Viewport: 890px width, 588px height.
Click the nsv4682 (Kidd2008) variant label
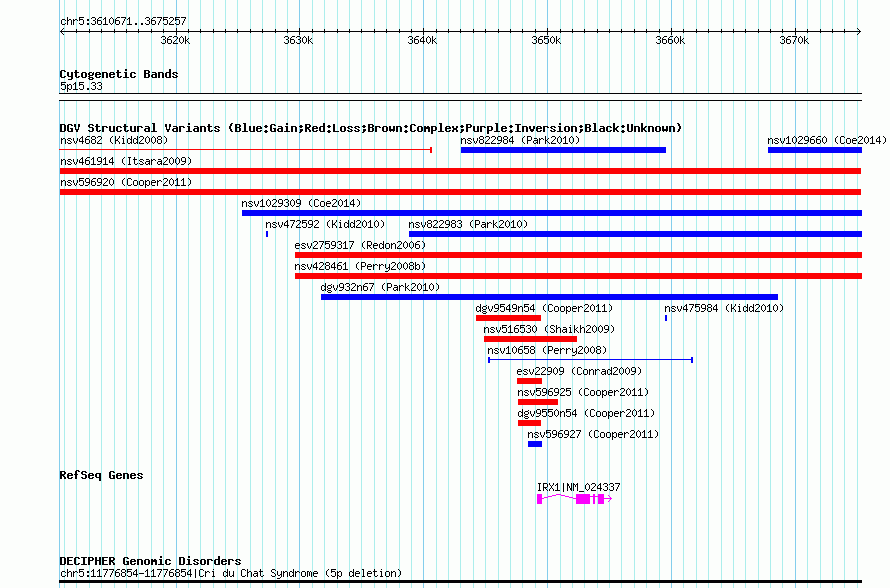tap(114, 140)
